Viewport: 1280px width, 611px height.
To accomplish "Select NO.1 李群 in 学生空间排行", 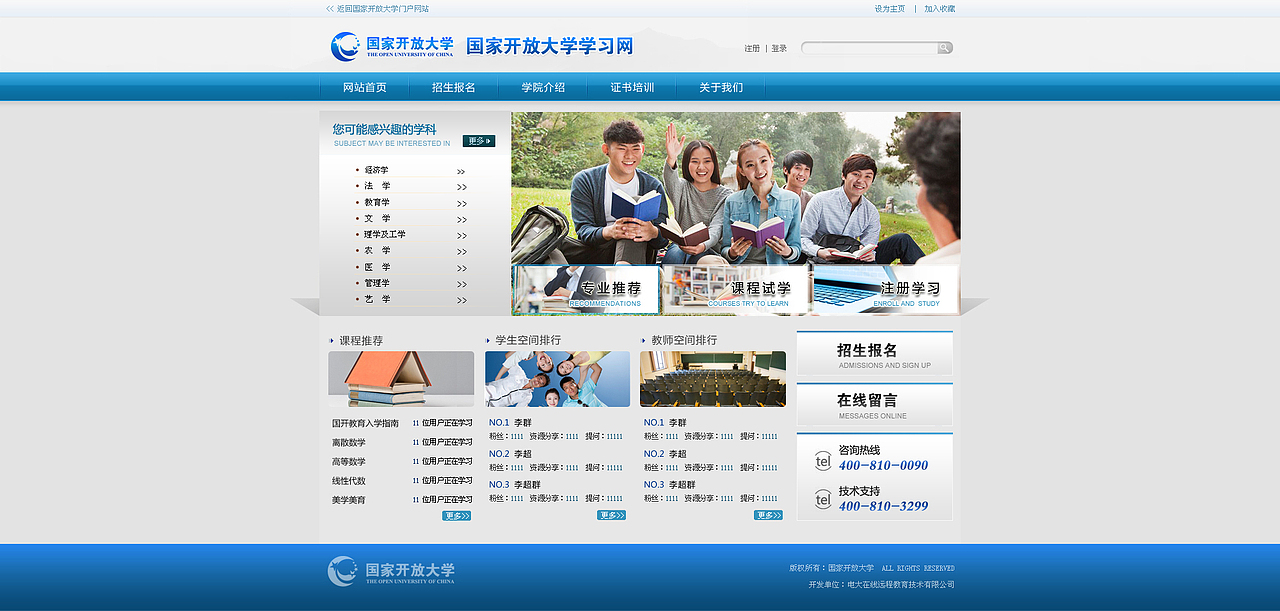I will pyautogui.click(x=510, y=423).
